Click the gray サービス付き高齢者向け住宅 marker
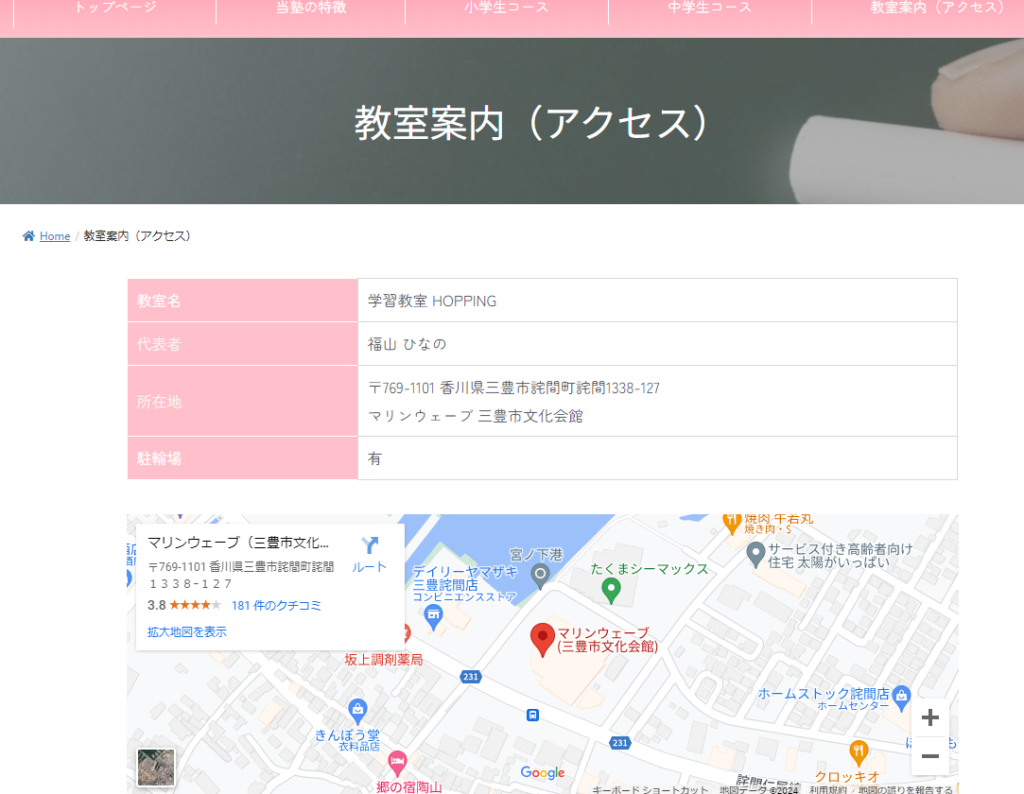The height and width of the screenshot is (794, 1024). (757, 550)
